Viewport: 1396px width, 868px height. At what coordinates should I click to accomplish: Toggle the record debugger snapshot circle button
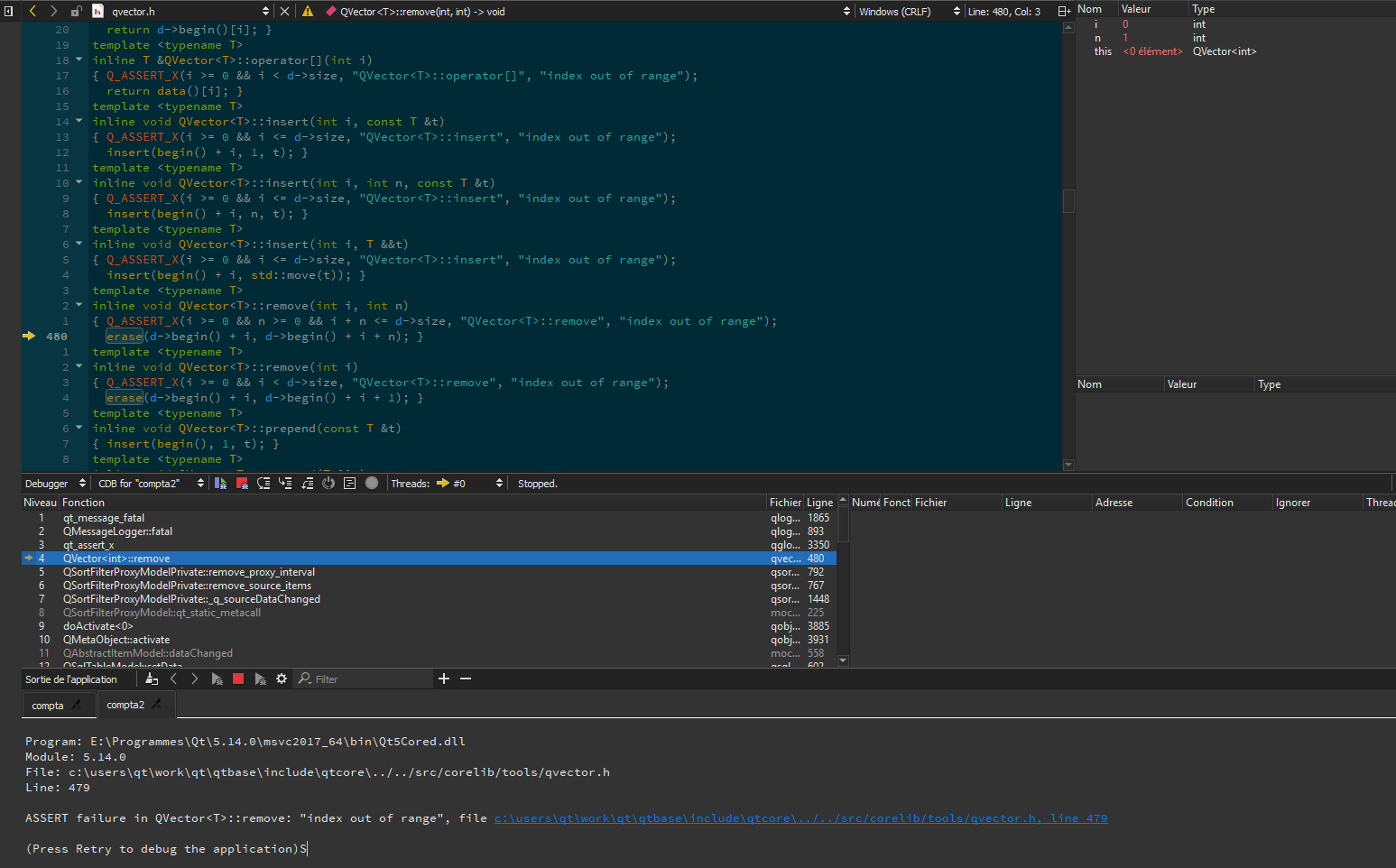(x=372, y=484)
